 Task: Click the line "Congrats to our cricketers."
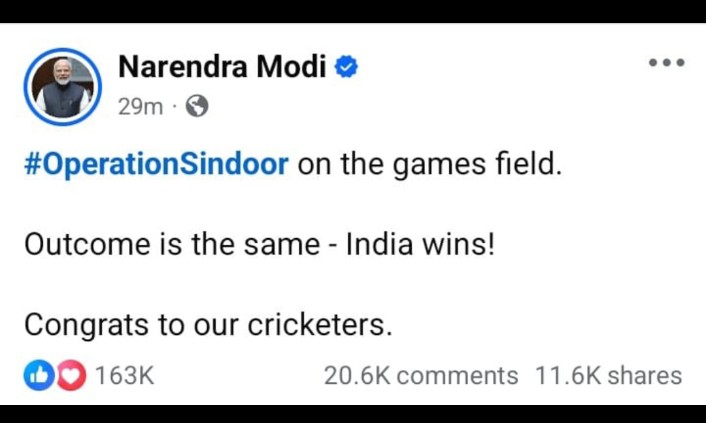pos(208,324)
